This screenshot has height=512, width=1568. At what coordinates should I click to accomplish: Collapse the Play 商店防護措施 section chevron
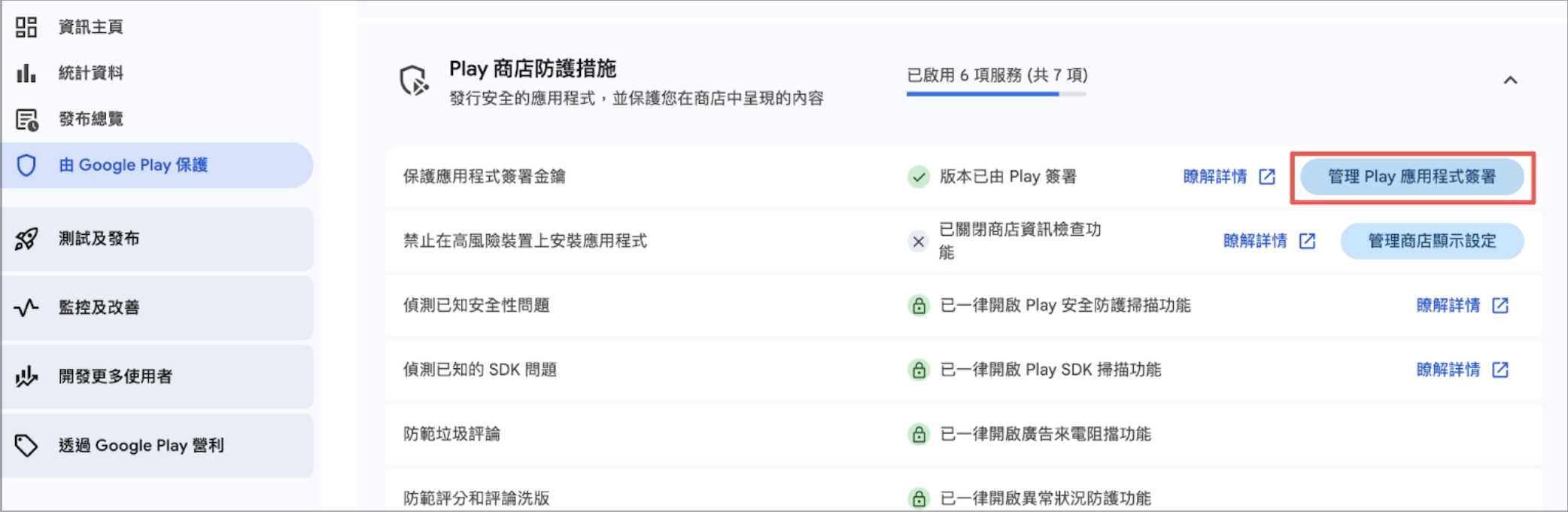pyautogui.click(x=1510, y=80)
